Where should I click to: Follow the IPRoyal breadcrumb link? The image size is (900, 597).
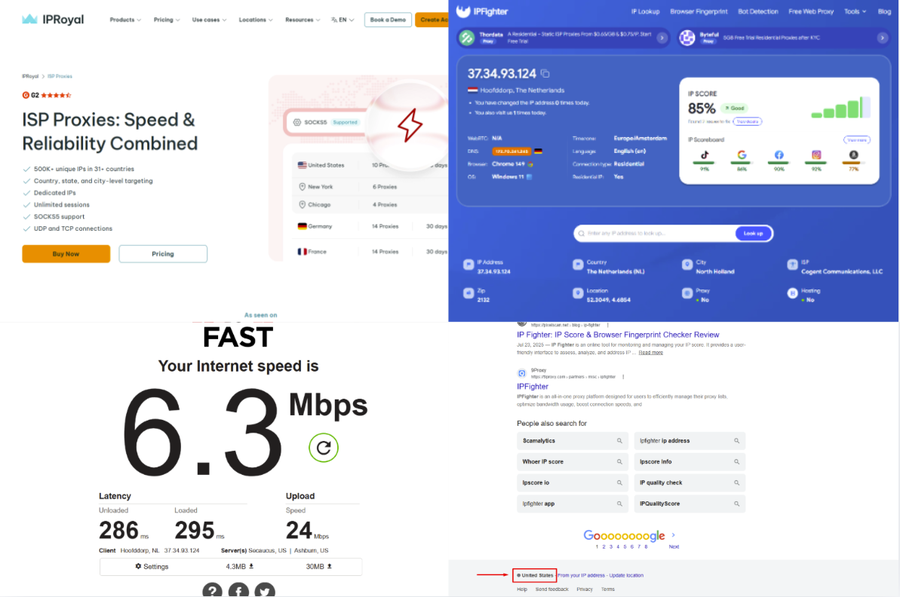30,76
